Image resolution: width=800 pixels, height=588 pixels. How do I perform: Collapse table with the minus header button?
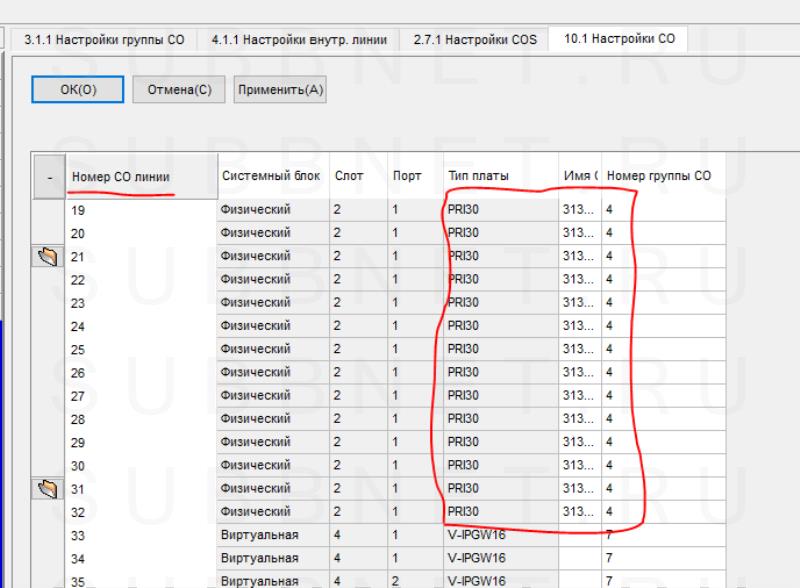(x=48, y=177)
